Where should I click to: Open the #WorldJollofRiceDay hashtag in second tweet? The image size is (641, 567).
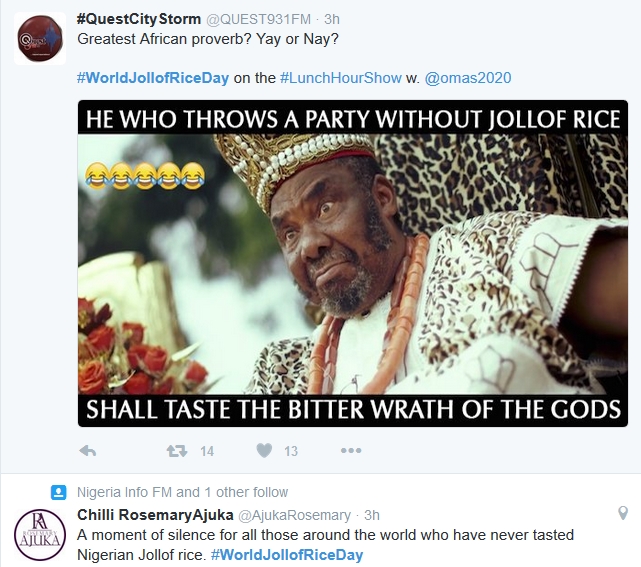click(x=287, y=554)
